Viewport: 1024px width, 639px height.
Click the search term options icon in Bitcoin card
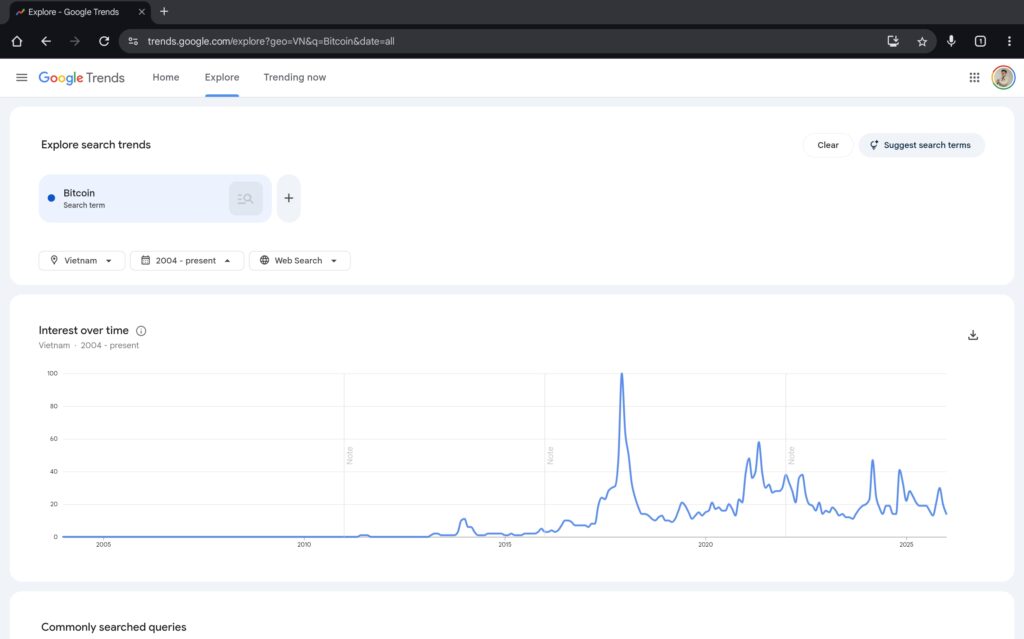[x=245, y=198]
